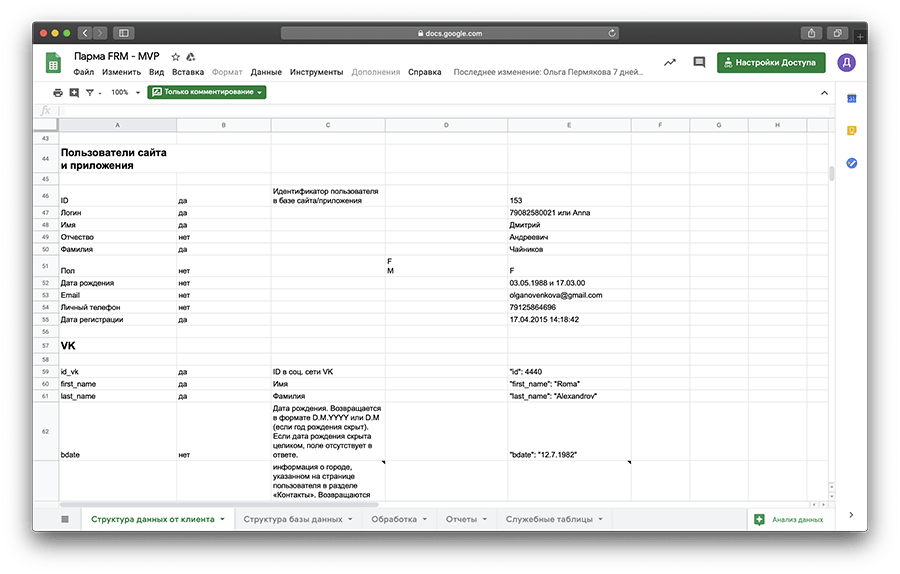Click the Настройки Доступа share button
Screen dimensions: 900x574
(770, 63)
